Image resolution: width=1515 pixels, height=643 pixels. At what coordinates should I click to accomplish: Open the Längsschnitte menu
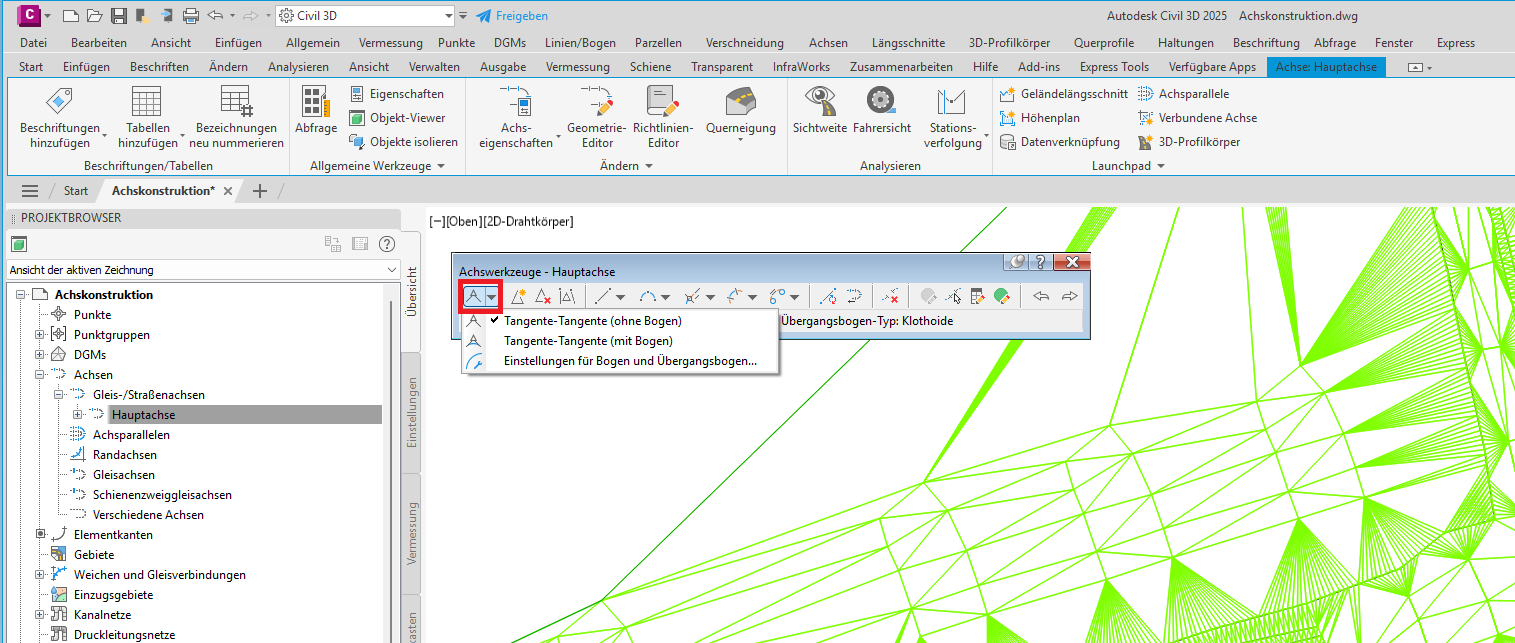(908, 43)
